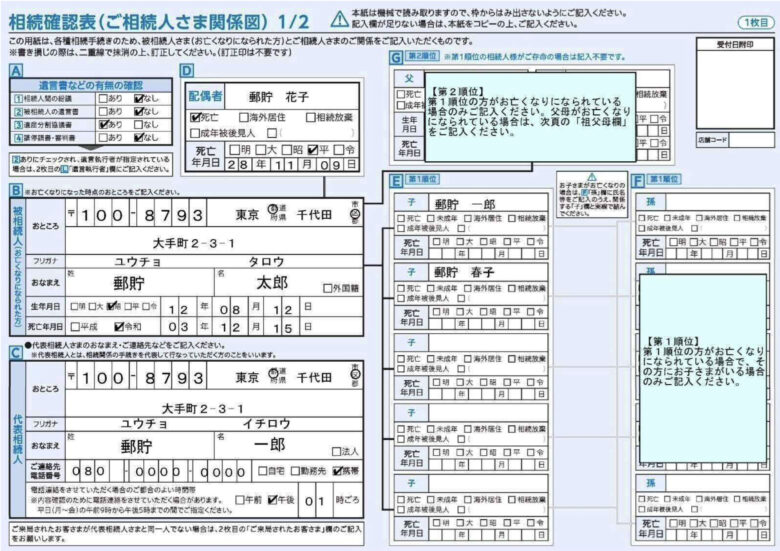Check the spouse's 相続放棄 box

310,117
